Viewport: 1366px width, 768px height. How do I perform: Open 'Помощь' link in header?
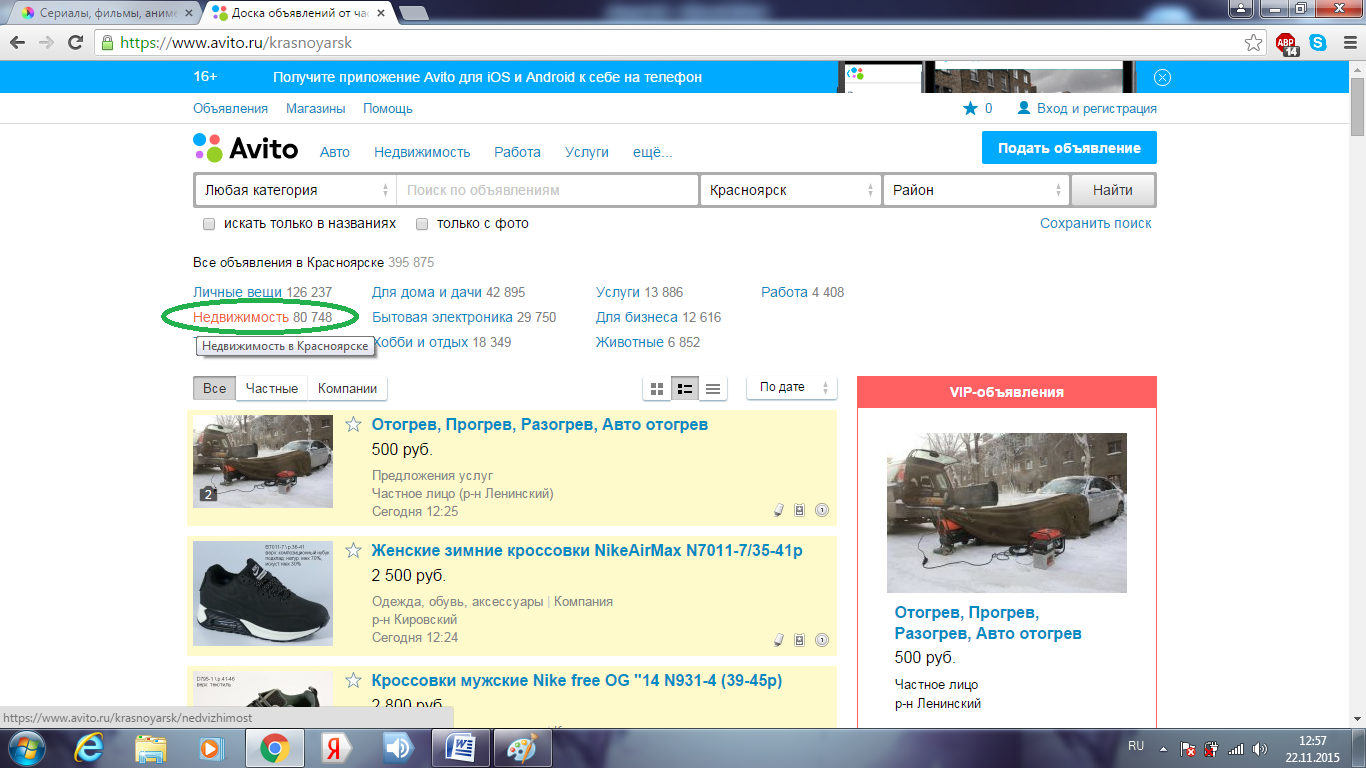click(x=388, y=108)
